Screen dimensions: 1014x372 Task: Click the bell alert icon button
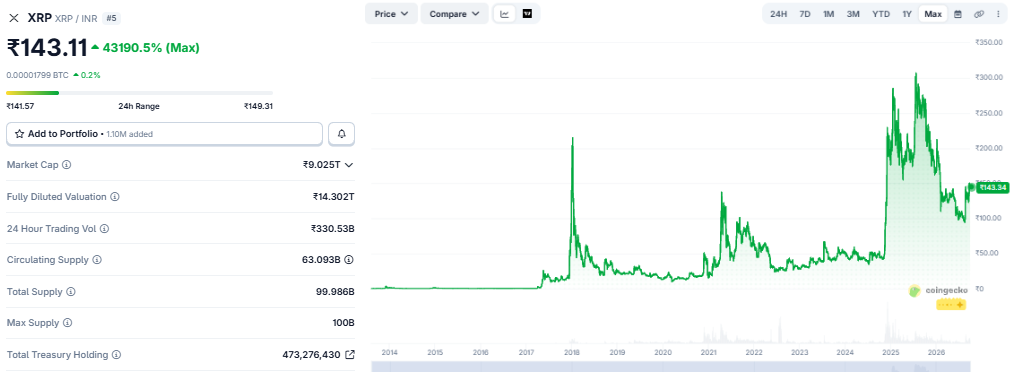341,134
